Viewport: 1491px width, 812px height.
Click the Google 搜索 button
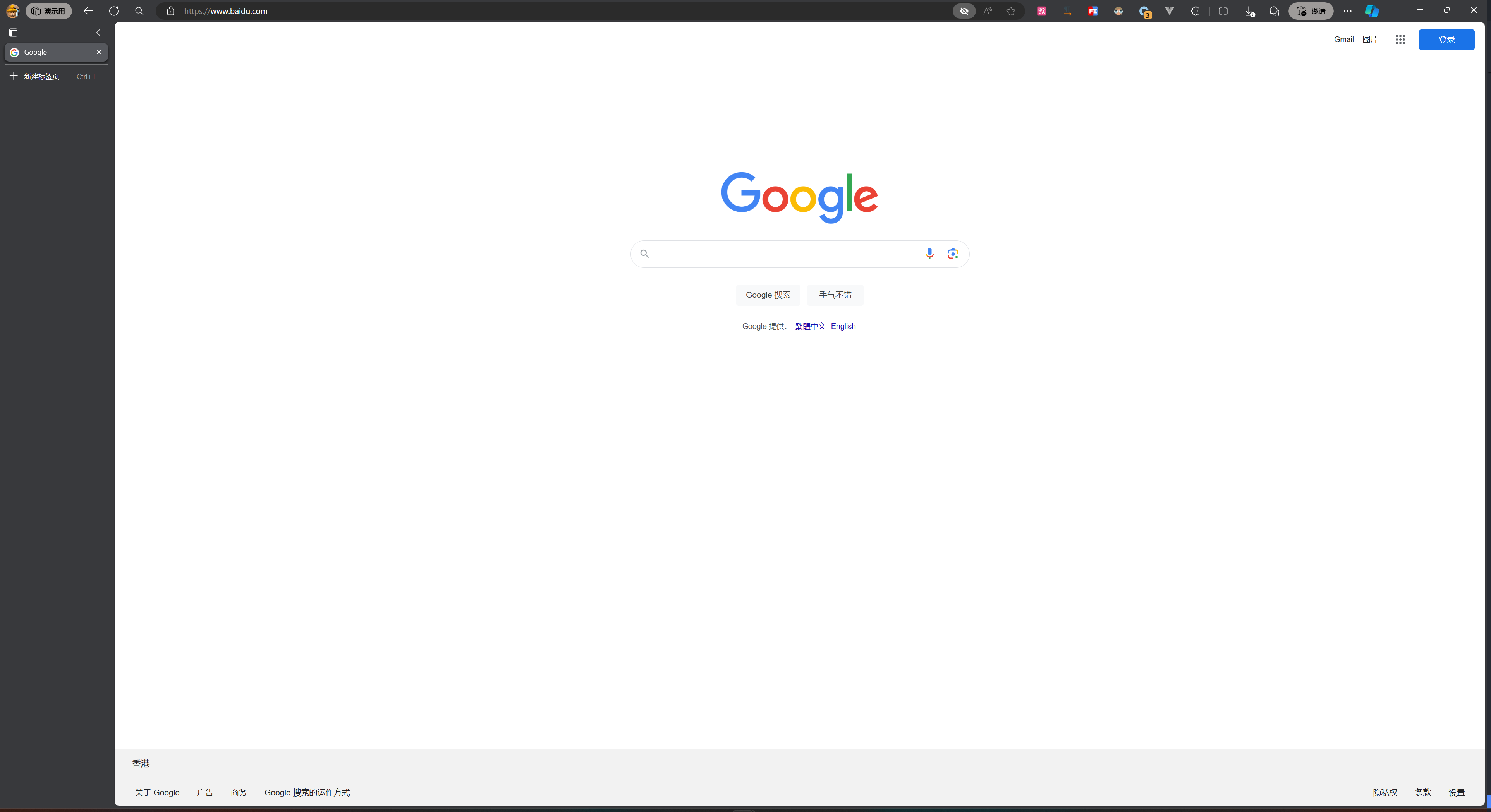(x=768, y=295)
